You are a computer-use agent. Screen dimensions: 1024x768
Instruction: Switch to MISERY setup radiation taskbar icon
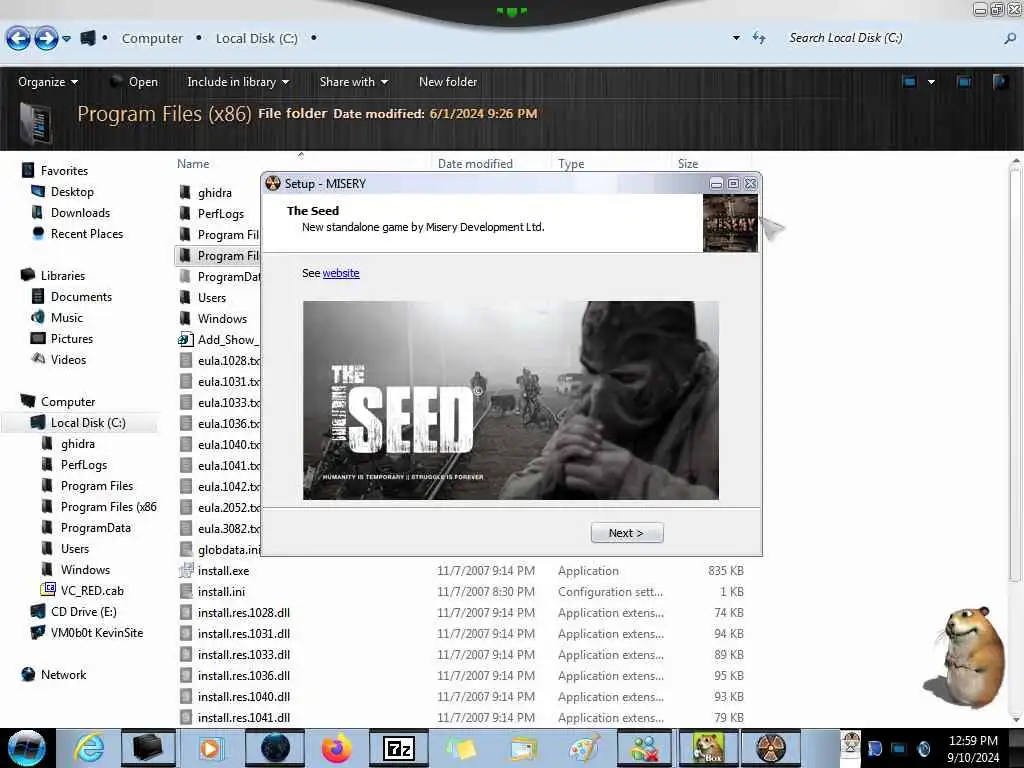(772, 748)
